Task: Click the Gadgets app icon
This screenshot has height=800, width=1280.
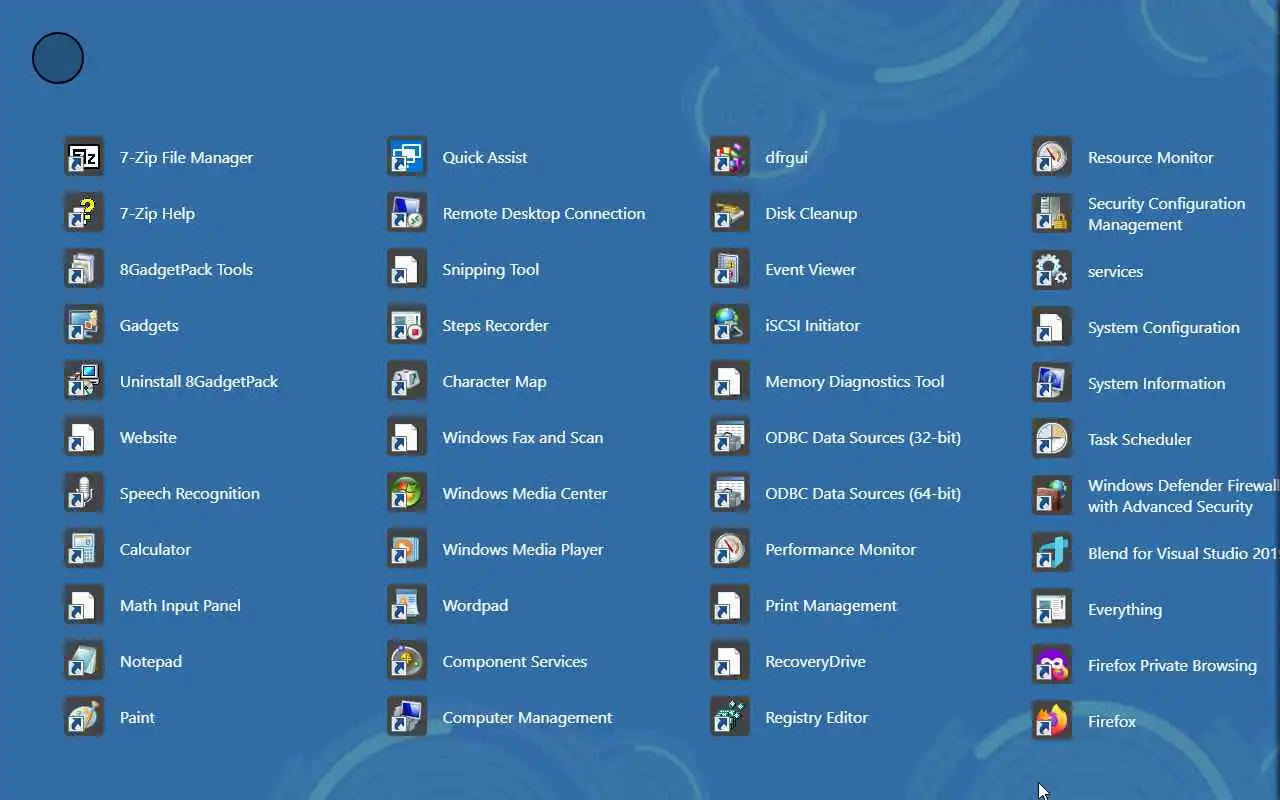Action: pos(84,325)
